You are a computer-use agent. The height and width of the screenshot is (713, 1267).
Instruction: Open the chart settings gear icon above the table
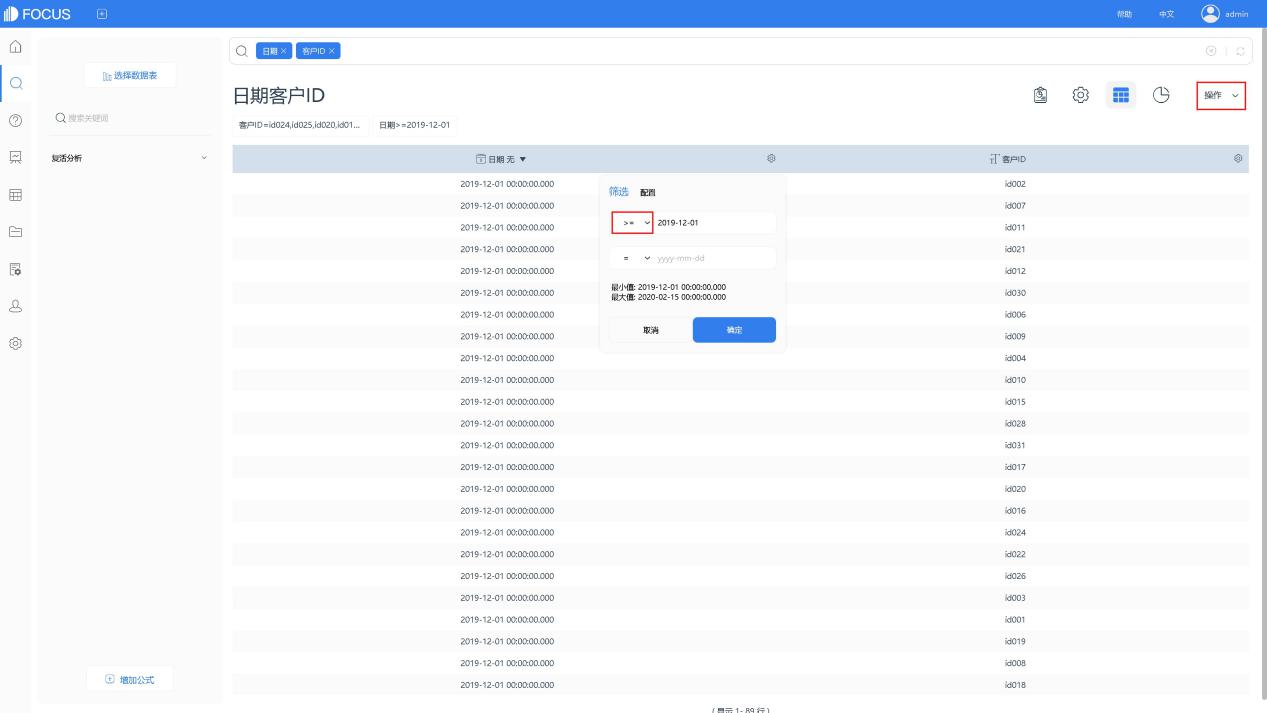coord(1080,95)
